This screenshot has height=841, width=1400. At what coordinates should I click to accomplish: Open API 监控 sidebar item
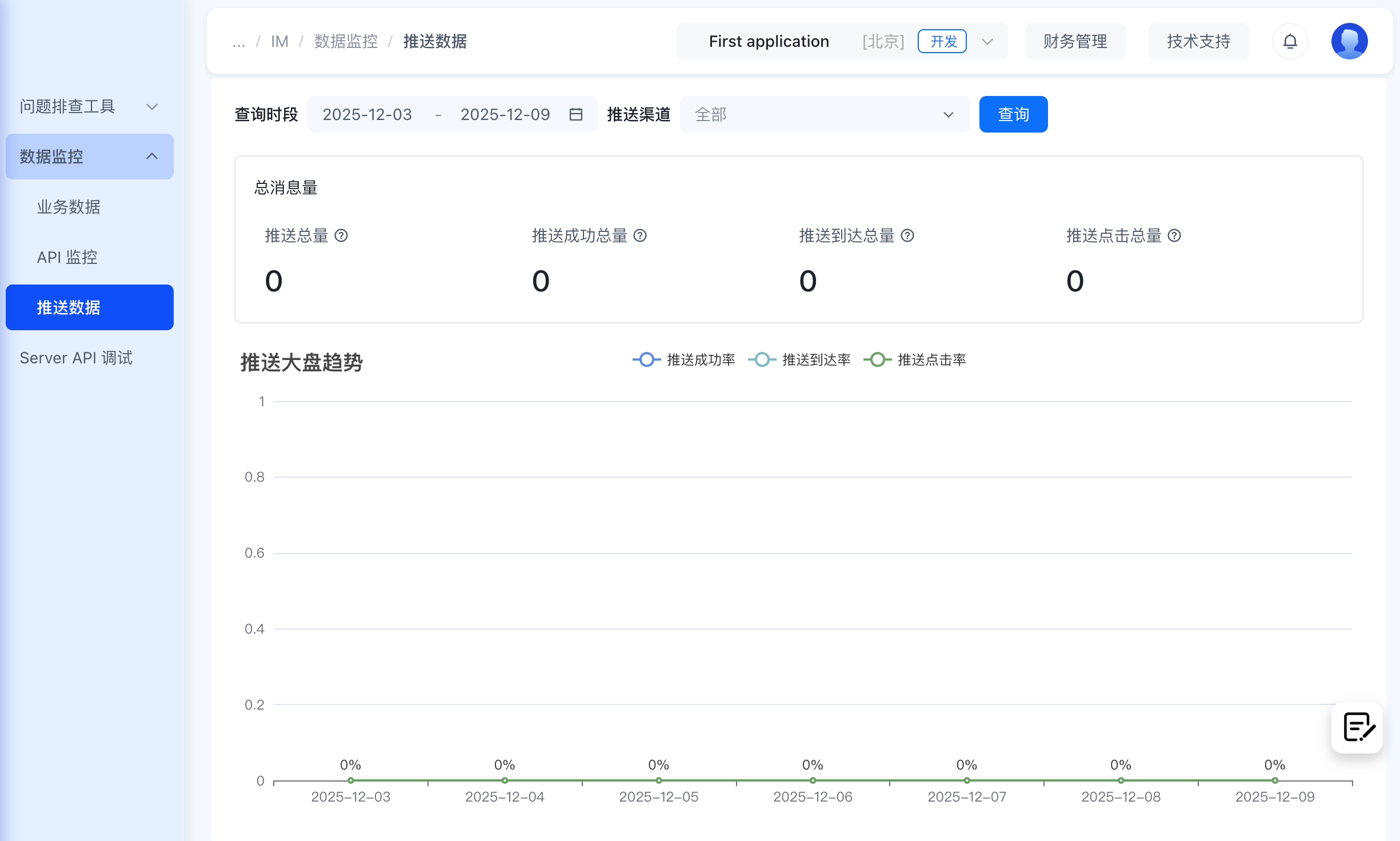coord(67,257)
